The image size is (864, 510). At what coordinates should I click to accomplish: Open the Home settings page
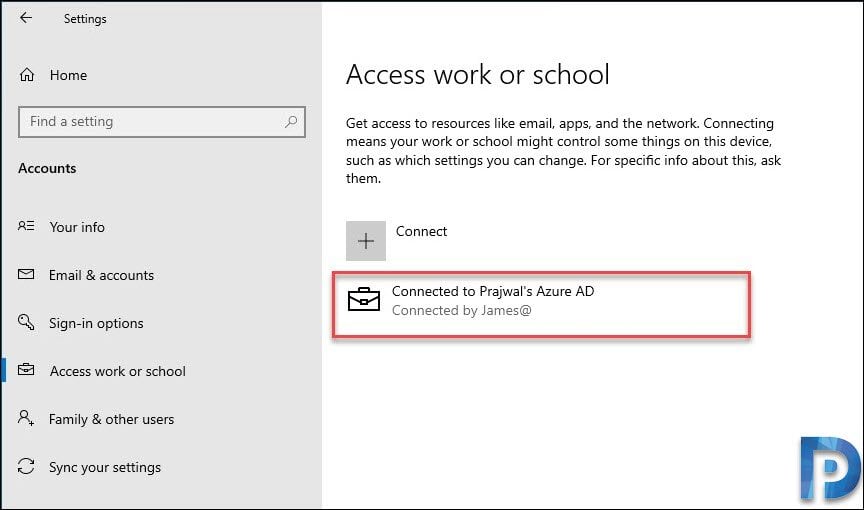click(68, 75)
